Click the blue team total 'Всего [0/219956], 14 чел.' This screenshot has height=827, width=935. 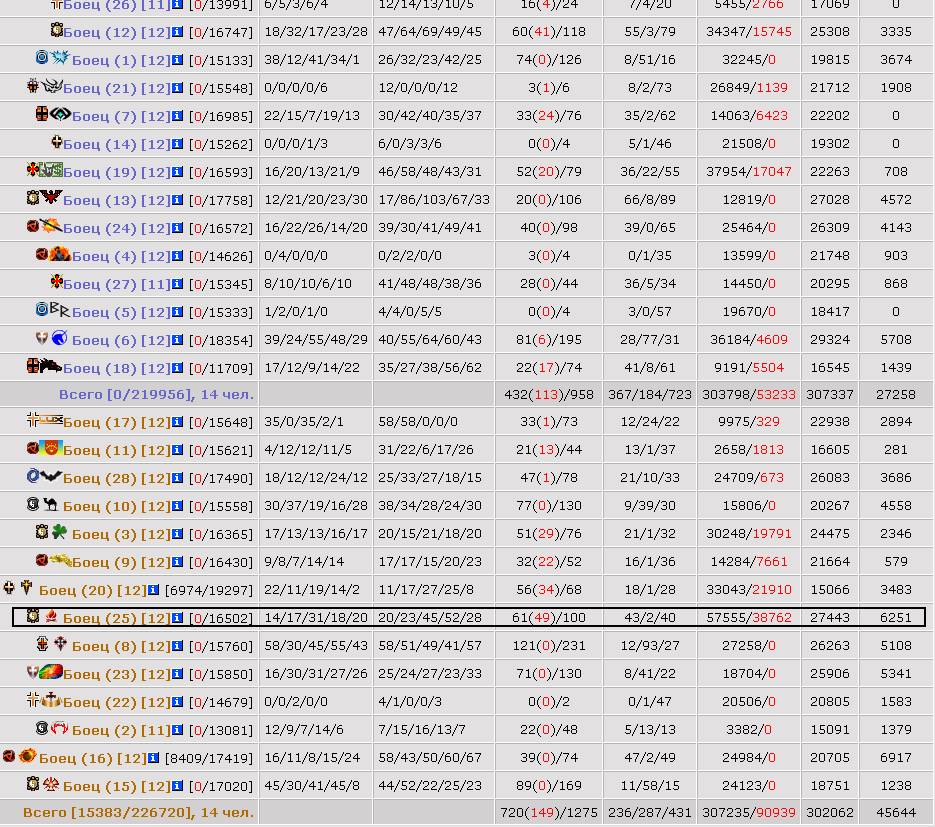pos(156,395)
